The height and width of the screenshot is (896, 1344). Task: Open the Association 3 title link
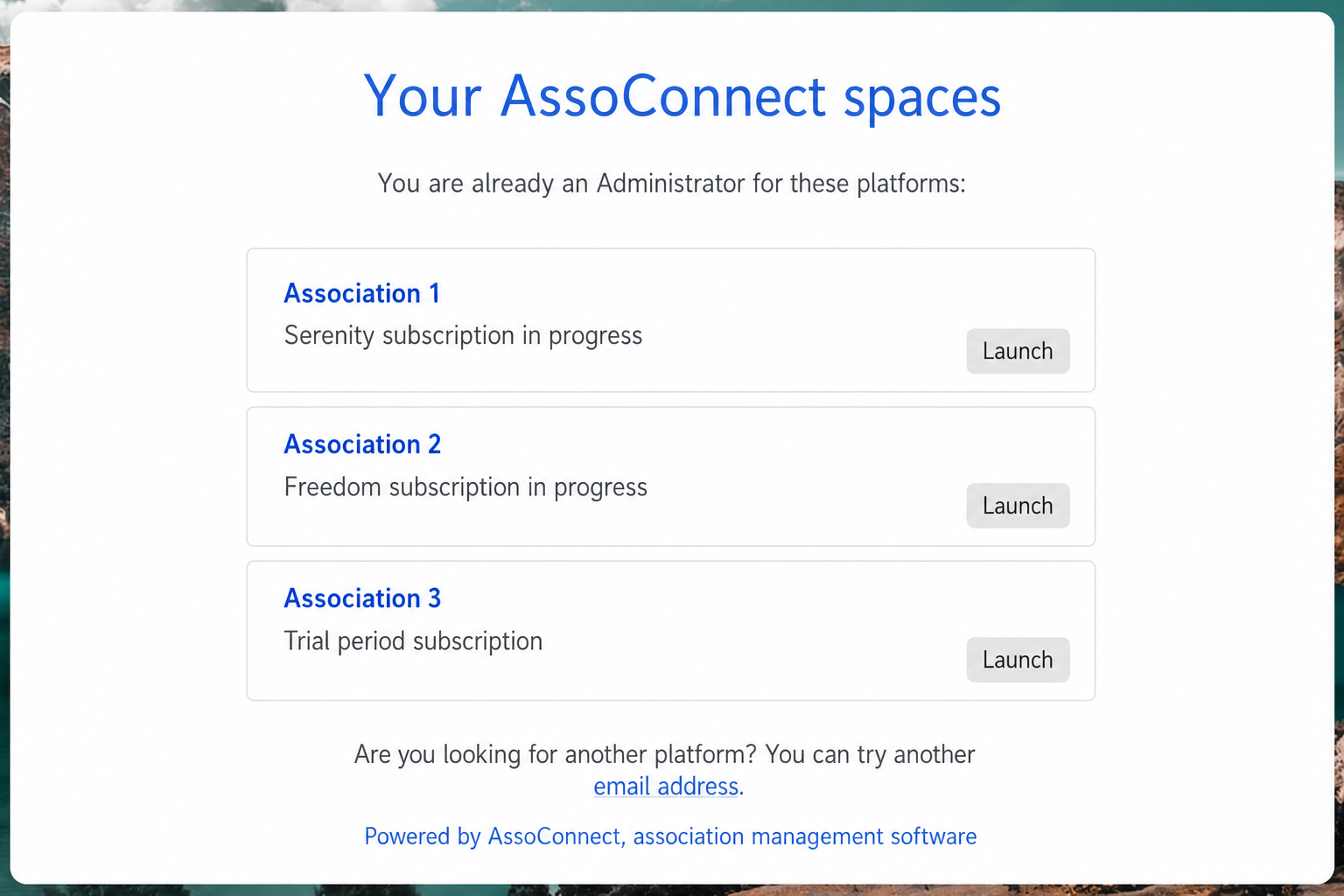362,598
